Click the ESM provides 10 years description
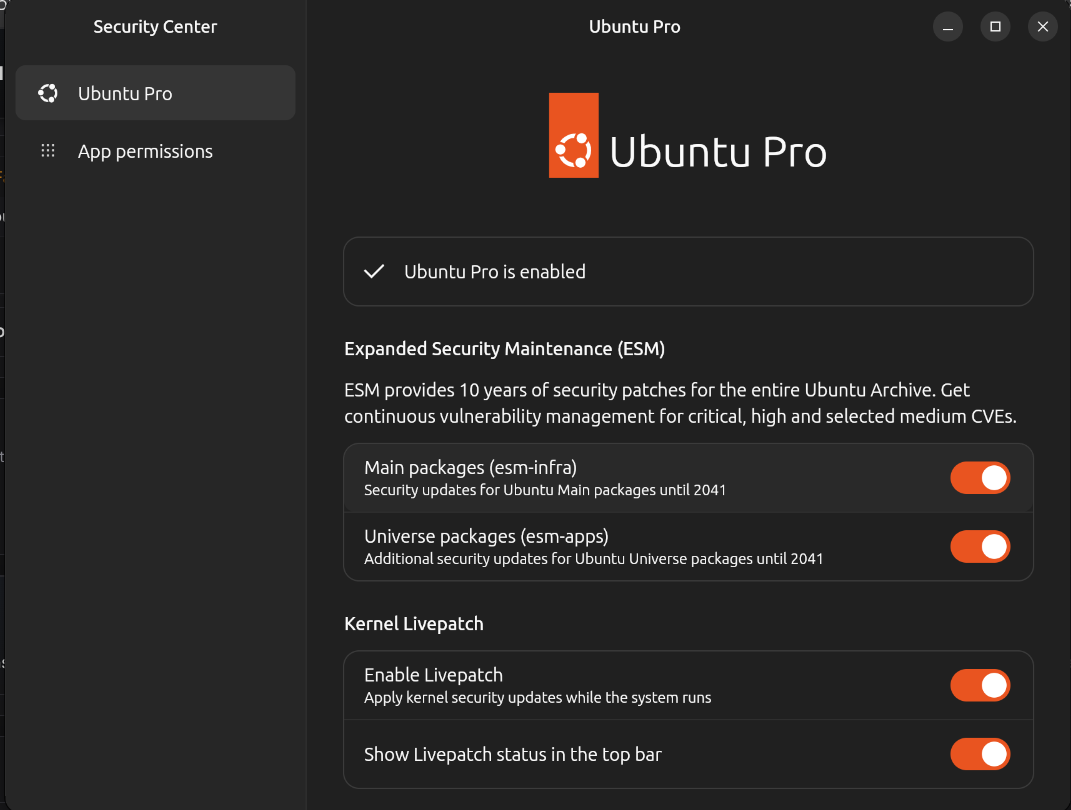This screenshot has height=810, width=1071. click(x=680, y=403)
